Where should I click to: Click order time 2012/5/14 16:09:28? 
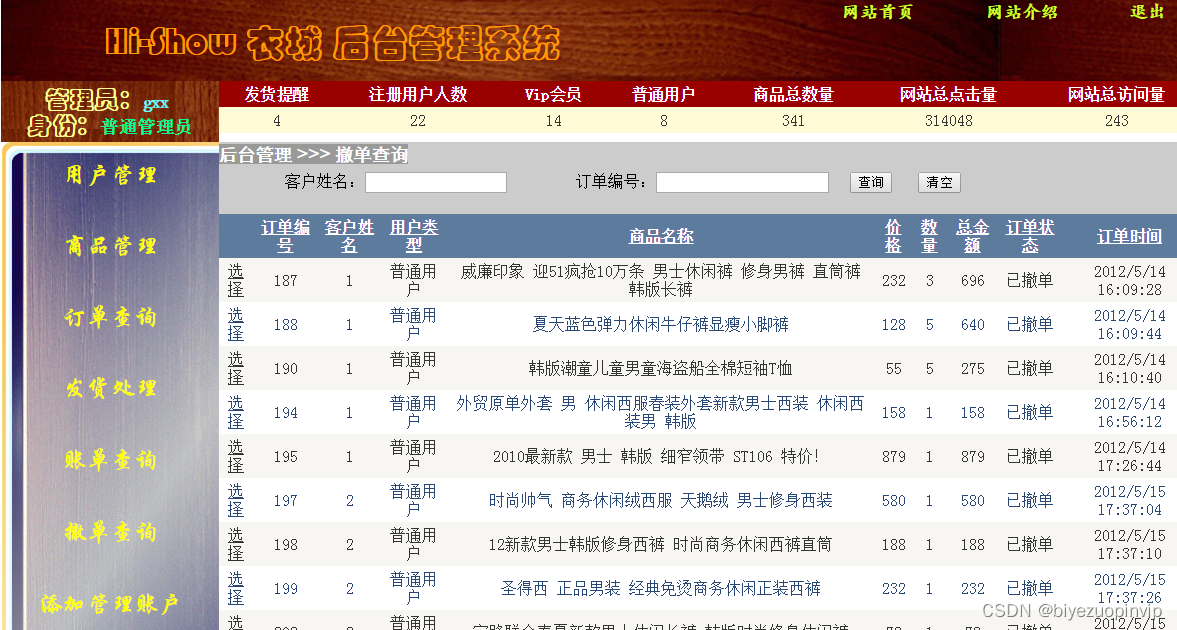click(x=1129, y=280)
